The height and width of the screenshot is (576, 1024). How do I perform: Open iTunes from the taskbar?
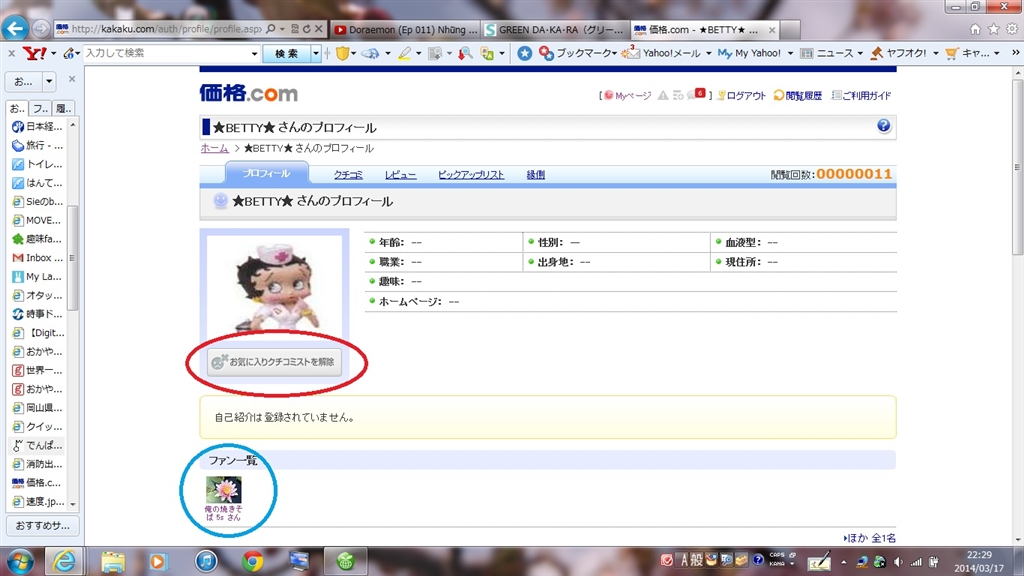(206, 560)
